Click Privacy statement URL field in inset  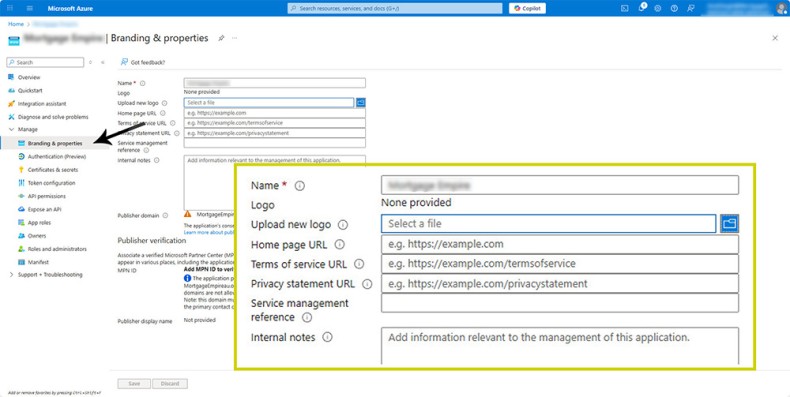[560, 284]
